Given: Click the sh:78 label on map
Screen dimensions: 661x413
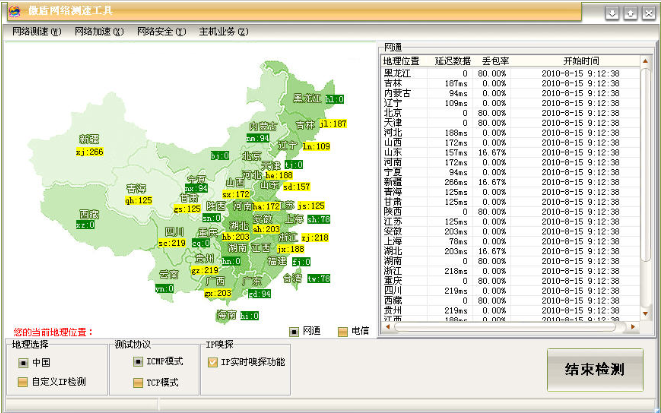Looking at the screenshot, I should point(319,219).
